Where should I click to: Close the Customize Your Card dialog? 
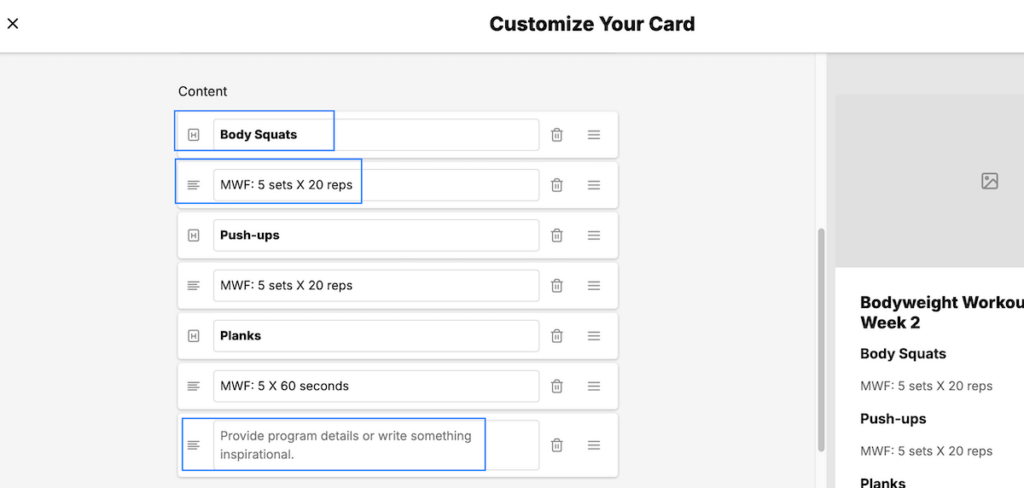(x=13, y=24)
